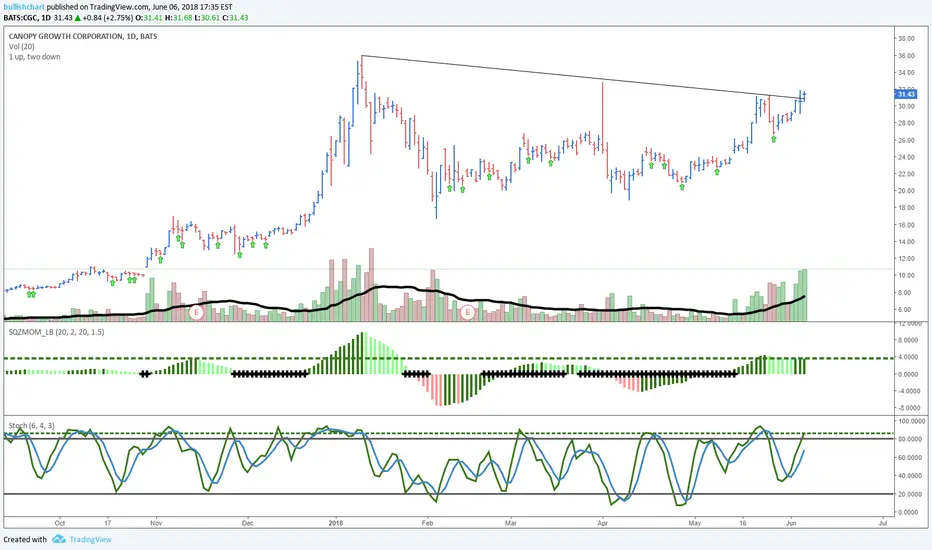Select the blue 31.43 current price label
Screen dimensions: 932x550
(906, 94)
